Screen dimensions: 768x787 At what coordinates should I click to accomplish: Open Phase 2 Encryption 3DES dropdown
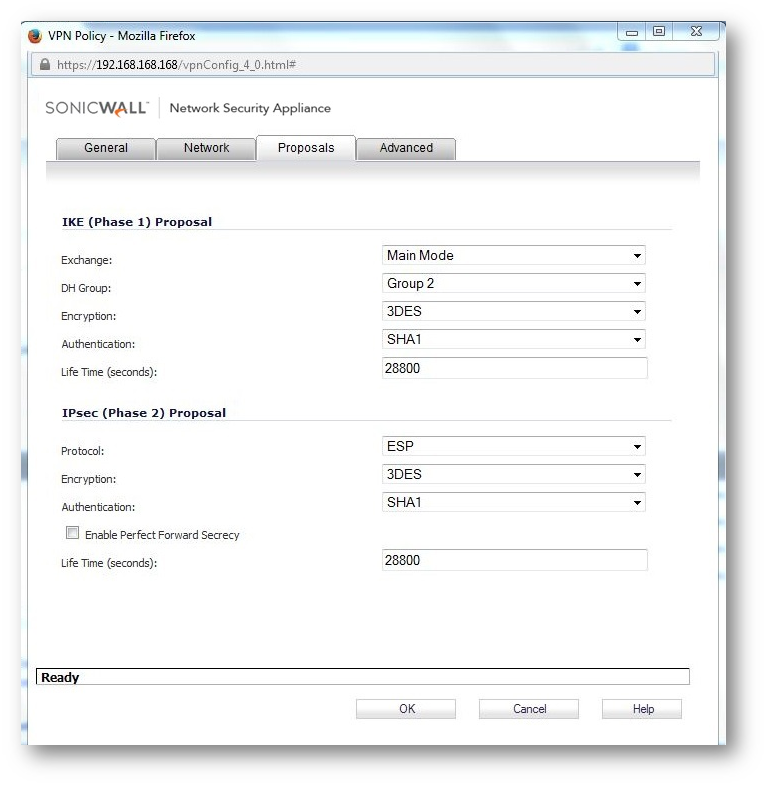514,475
